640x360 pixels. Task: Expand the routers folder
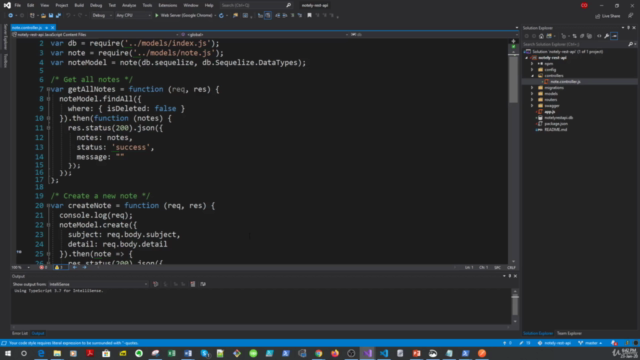click(x=532, y=100)
